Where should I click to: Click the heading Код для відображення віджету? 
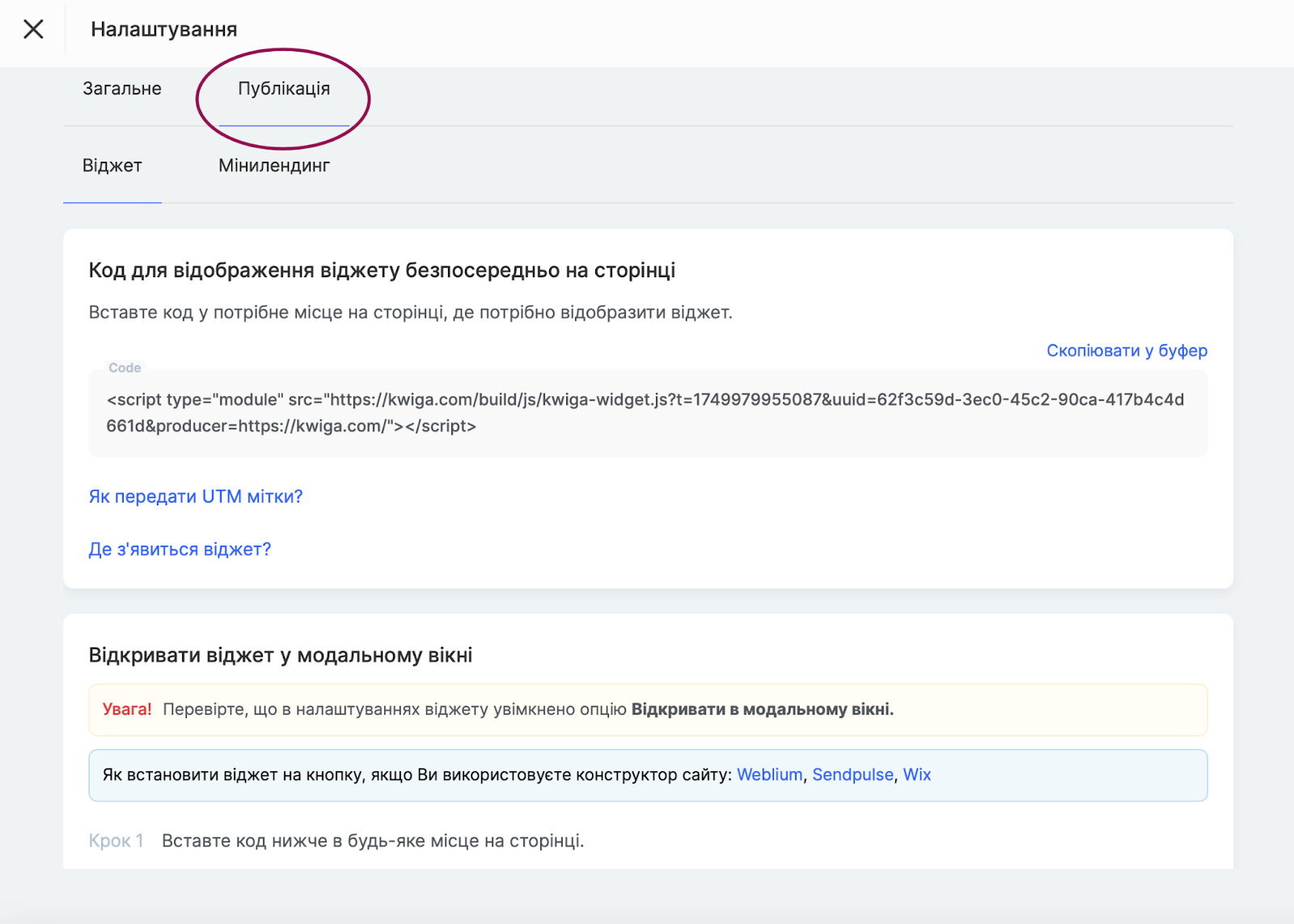382,270
